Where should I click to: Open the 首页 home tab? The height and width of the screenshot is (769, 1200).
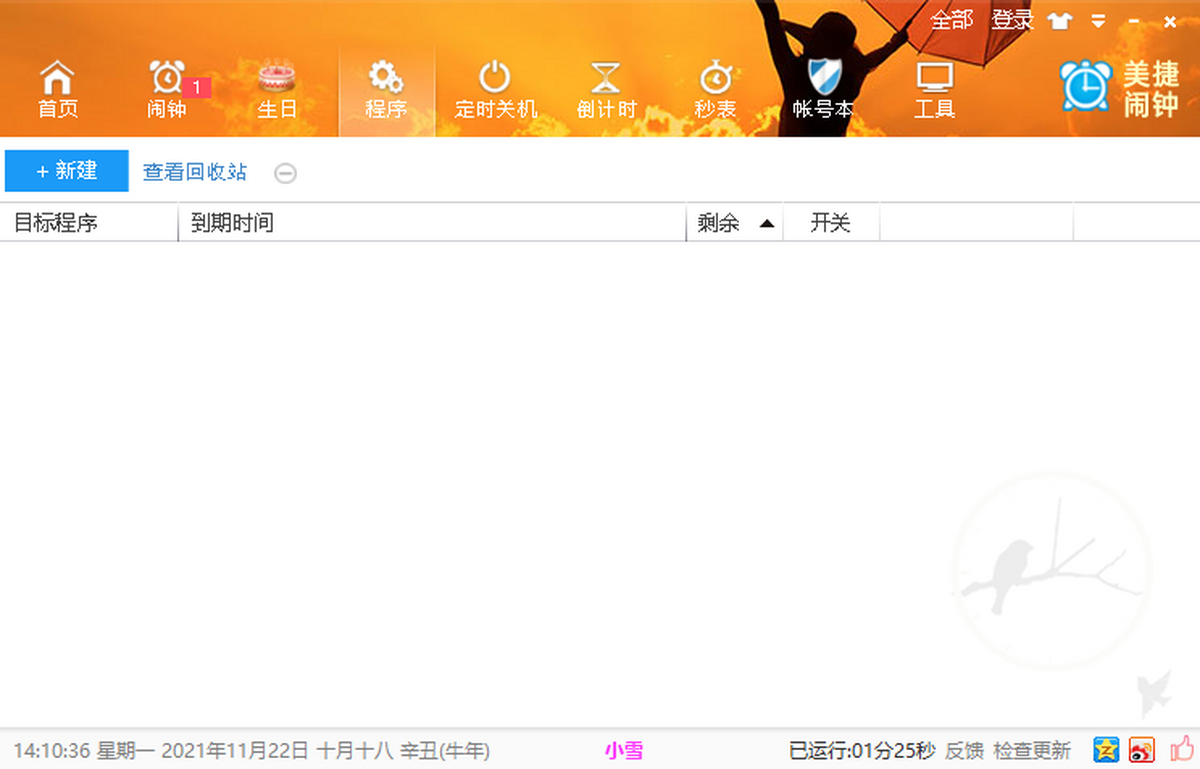click(58, 90)
